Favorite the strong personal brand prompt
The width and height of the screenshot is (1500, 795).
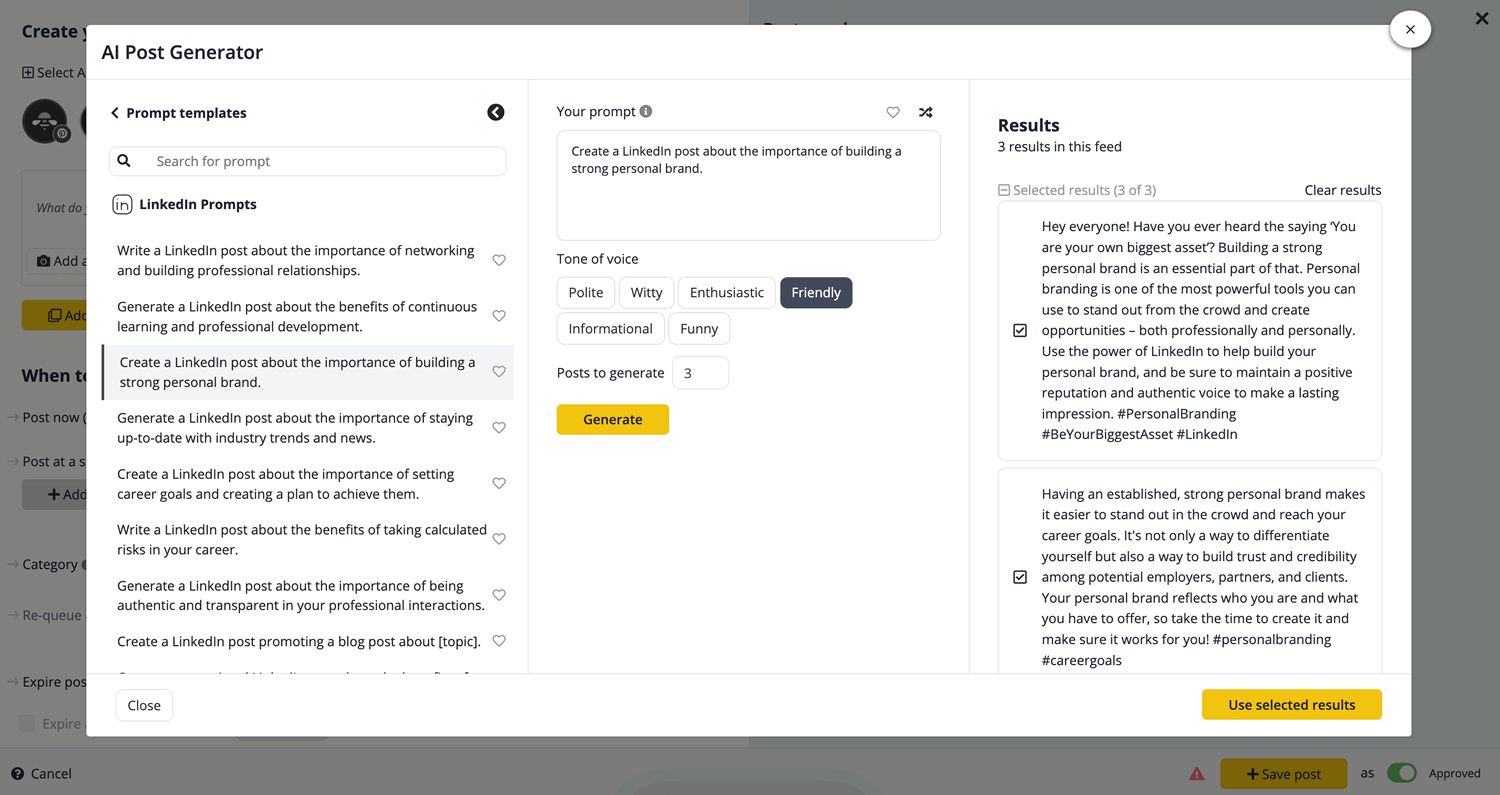[499, 372]
